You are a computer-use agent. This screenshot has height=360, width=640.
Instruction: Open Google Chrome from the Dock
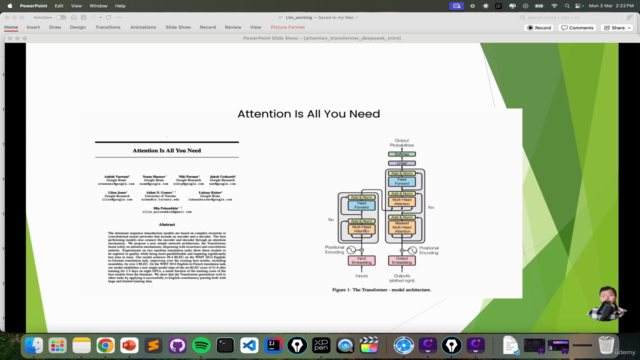pyautogui.click(x=106, y=345)
